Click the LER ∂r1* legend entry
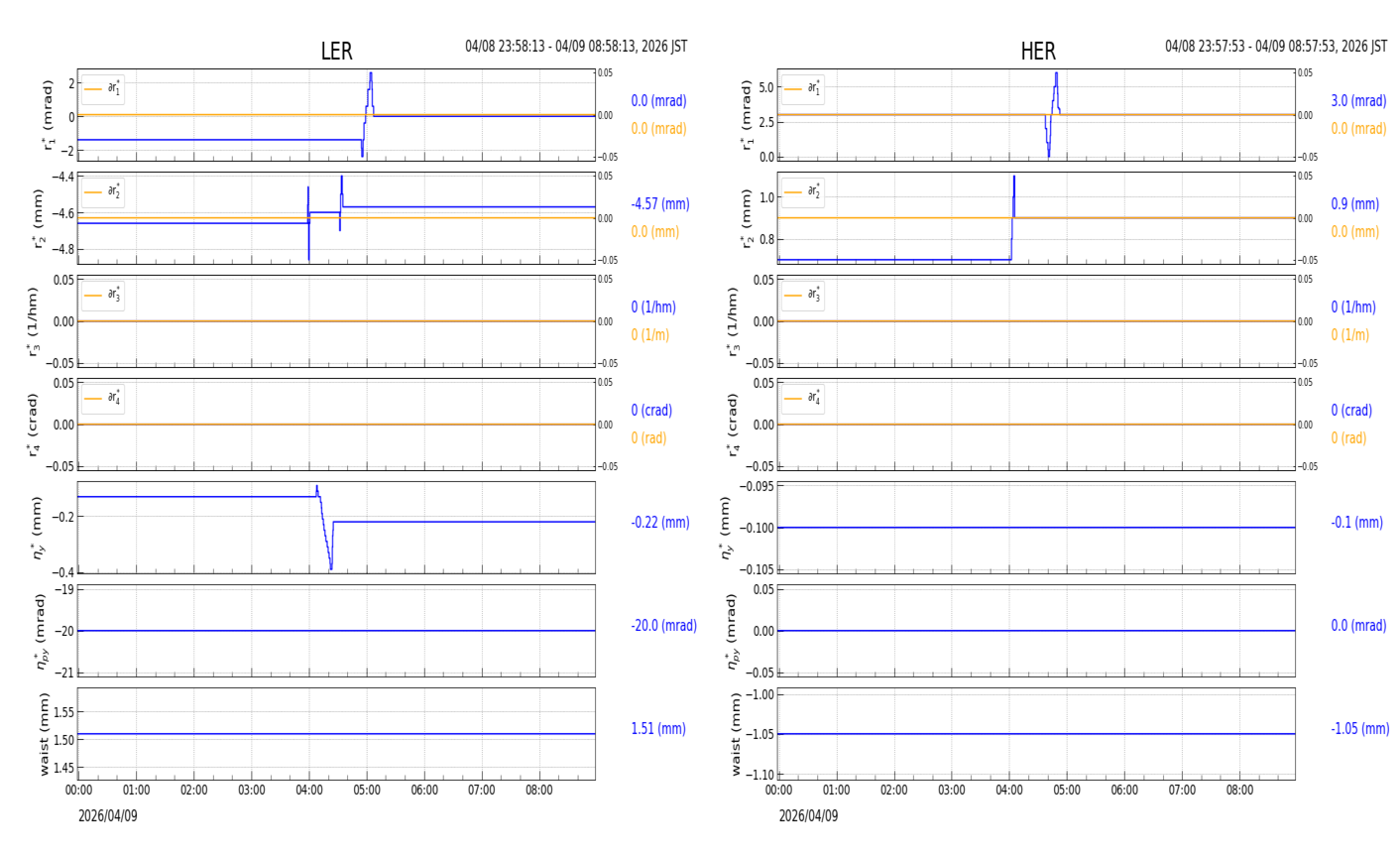This screenshot has width=1400, height=857. [103, 88]
